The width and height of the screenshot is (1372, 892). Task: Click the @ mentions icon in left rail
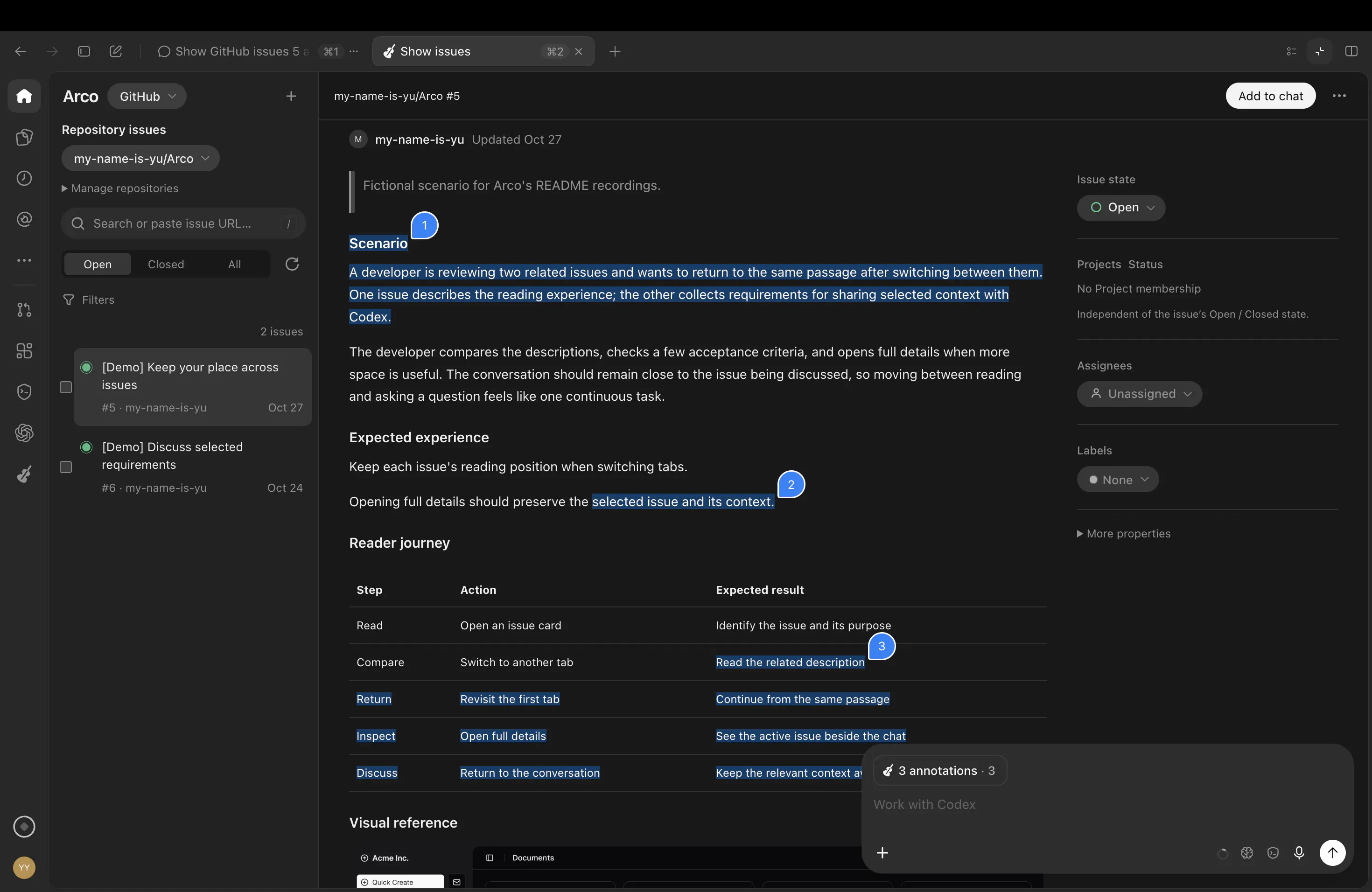pyautogui.click(x=24, y=219)
